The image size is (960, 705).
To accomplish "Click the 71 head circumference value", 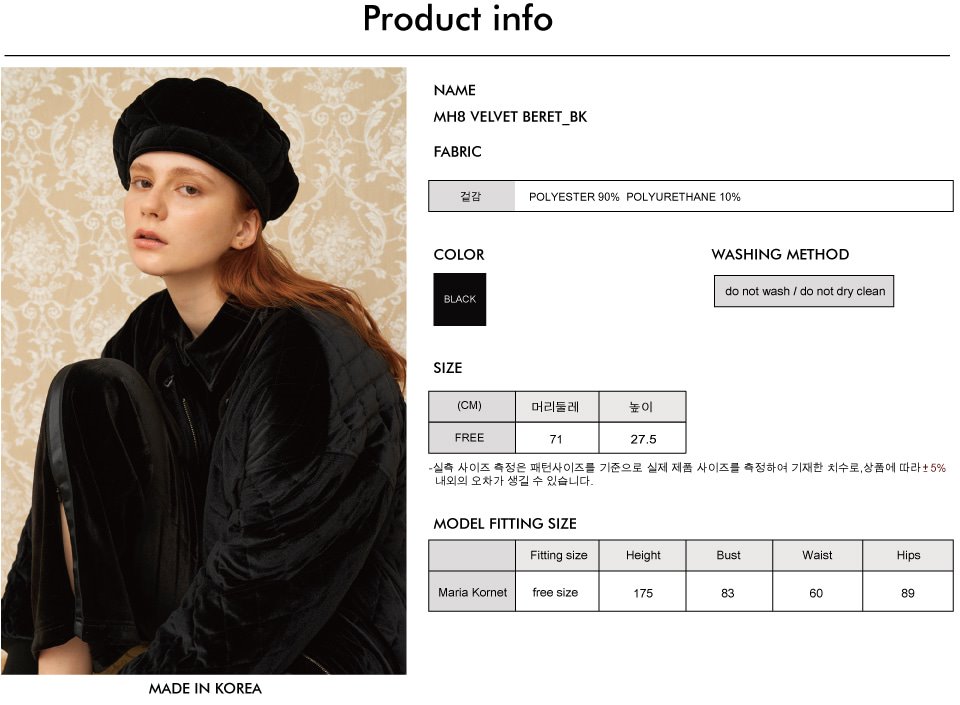I will point(557,439).
